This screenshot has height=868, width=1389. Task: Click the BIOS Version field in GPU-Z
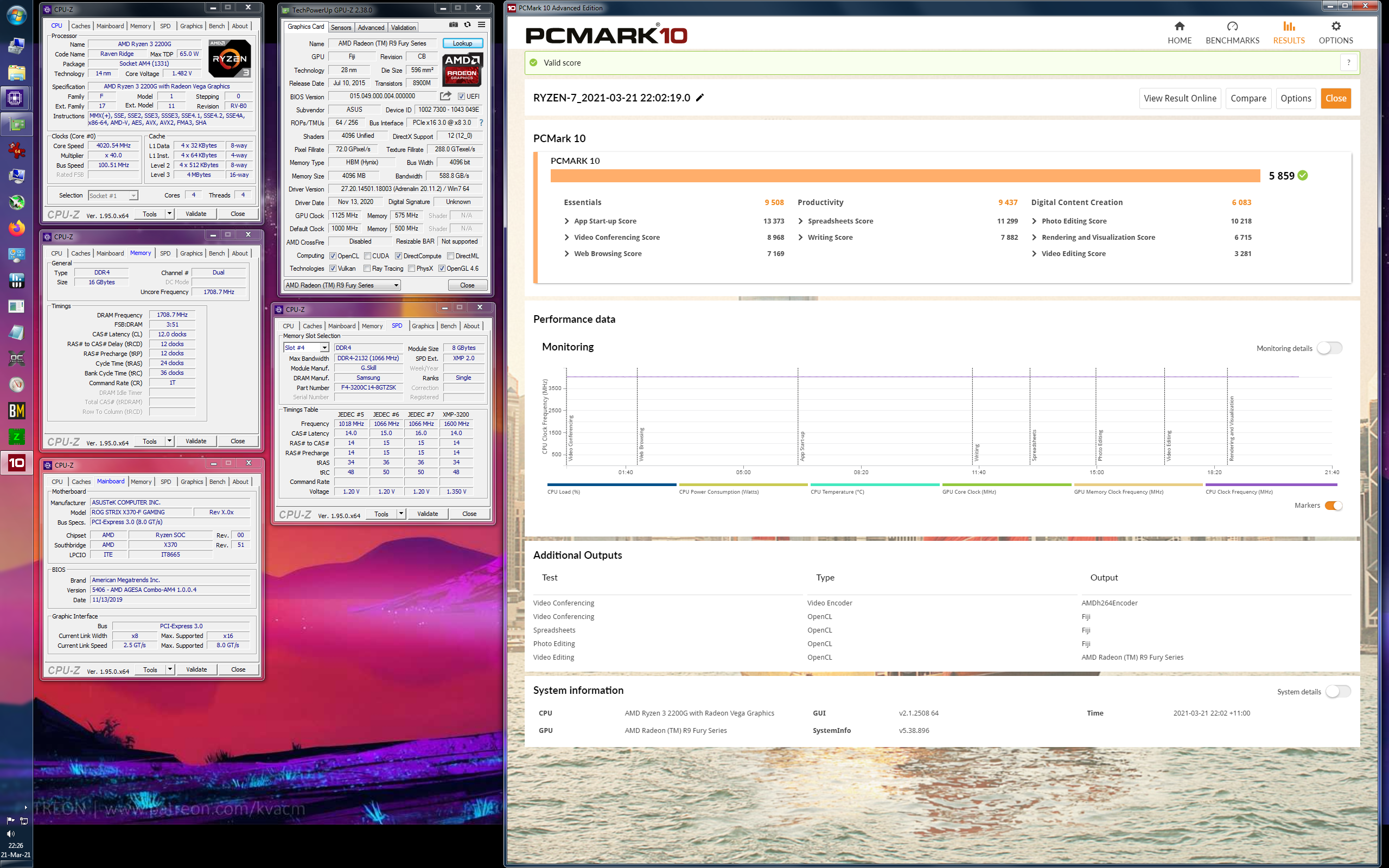coord(383,97)
